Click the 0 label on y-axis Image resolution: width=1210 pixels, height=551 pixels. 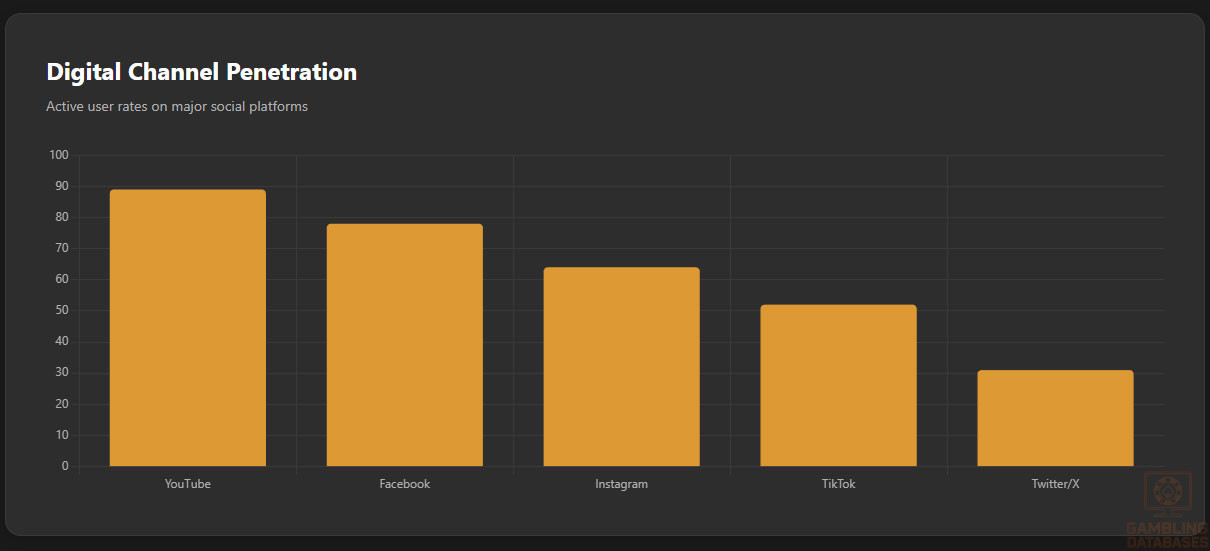tap(65, 466)
